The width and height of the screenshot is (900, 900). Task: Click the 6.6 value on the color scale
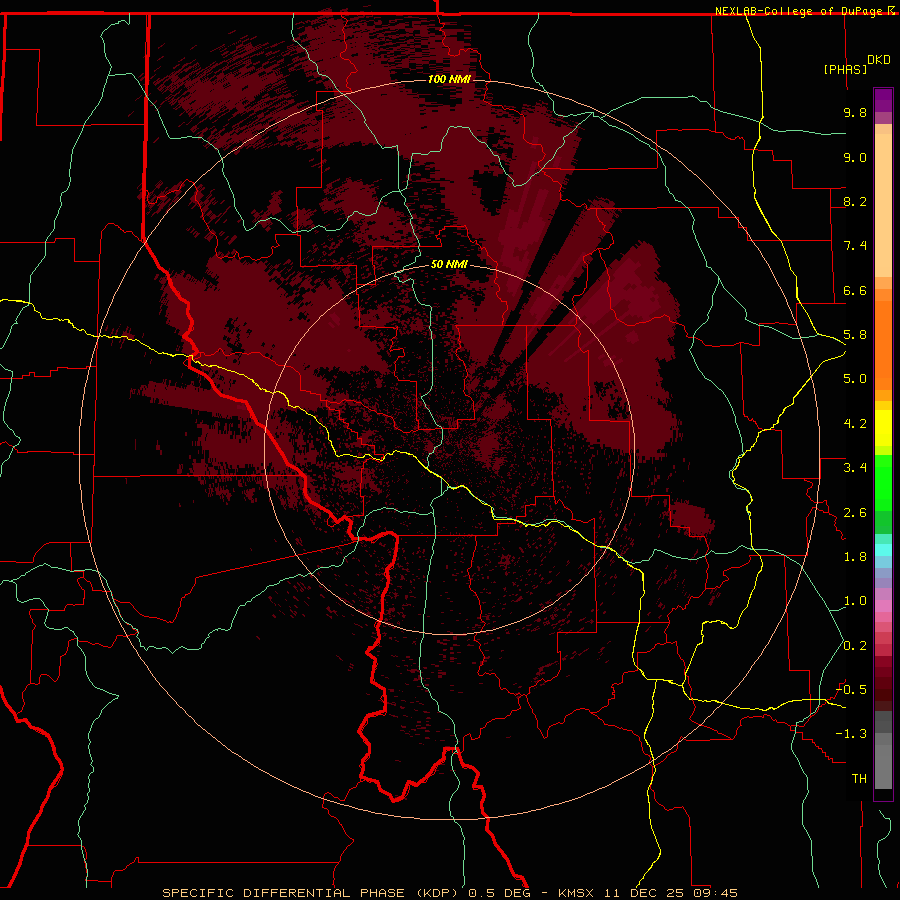[x=855, y=290]
